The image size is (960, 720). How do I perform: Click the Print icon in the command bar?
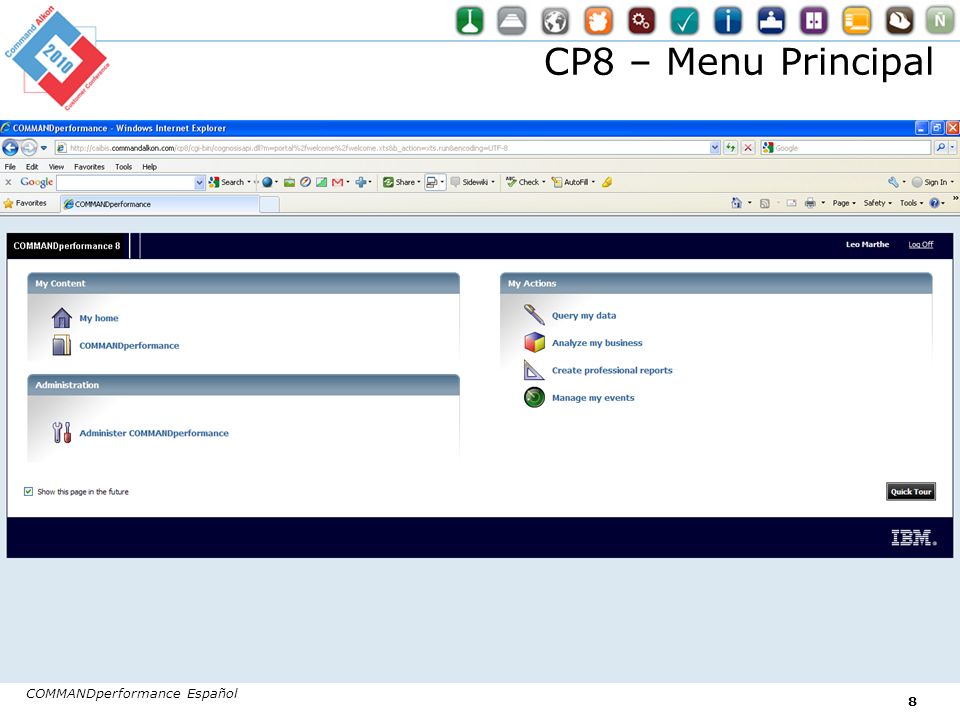tap(810, 203)
